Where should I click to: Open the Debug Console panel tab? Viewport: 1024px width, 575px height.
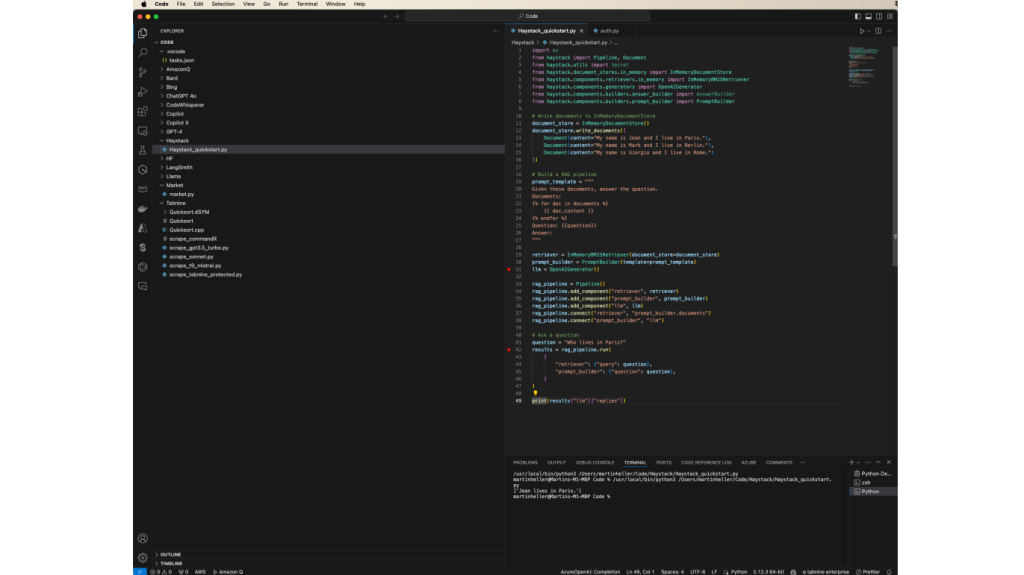[595, 462]
